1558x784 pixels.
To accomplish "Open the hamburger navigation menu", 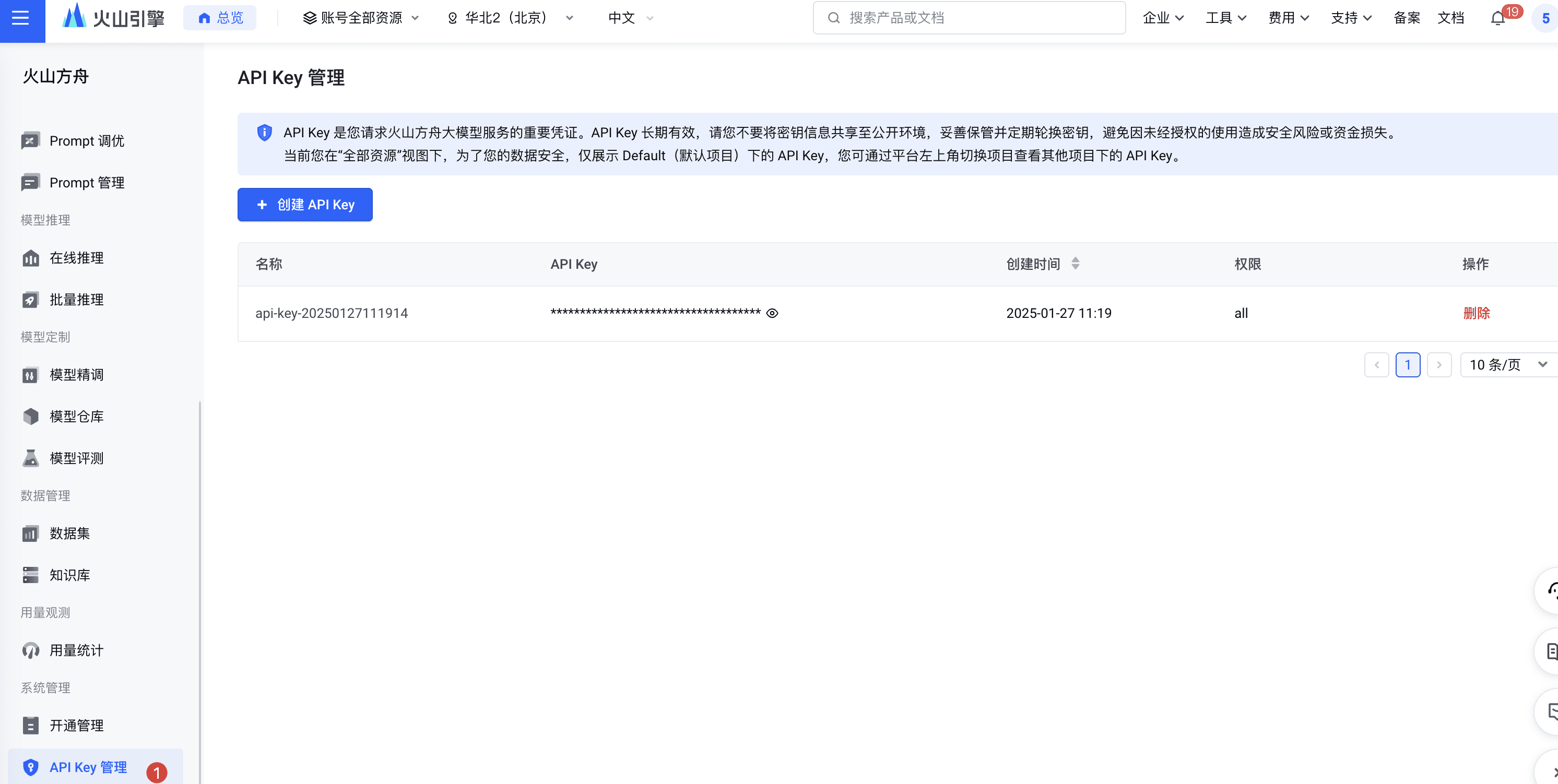I will [21, 18].
